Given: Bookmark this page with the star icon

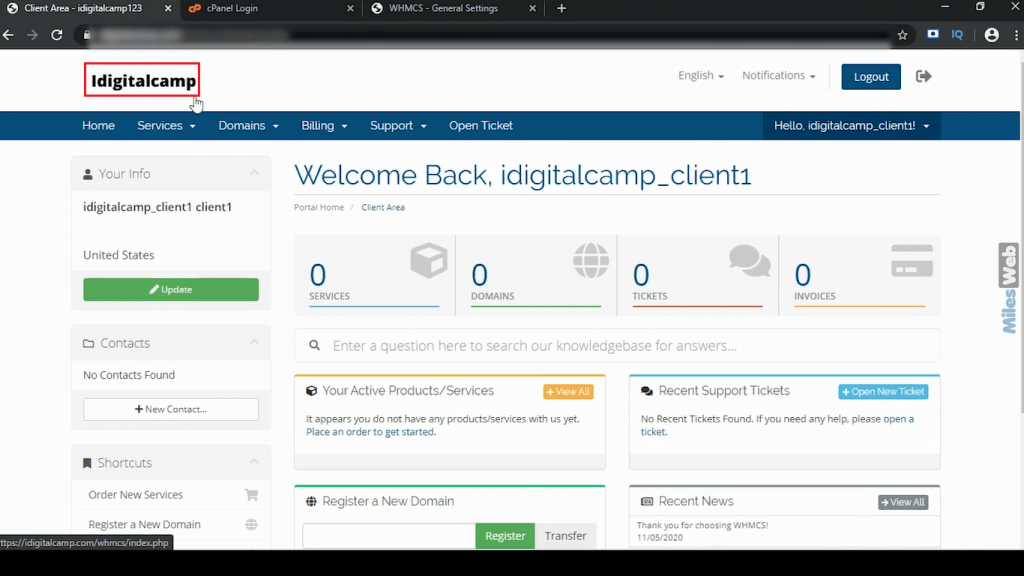Looking at the screenshot, I should (902, 35).
